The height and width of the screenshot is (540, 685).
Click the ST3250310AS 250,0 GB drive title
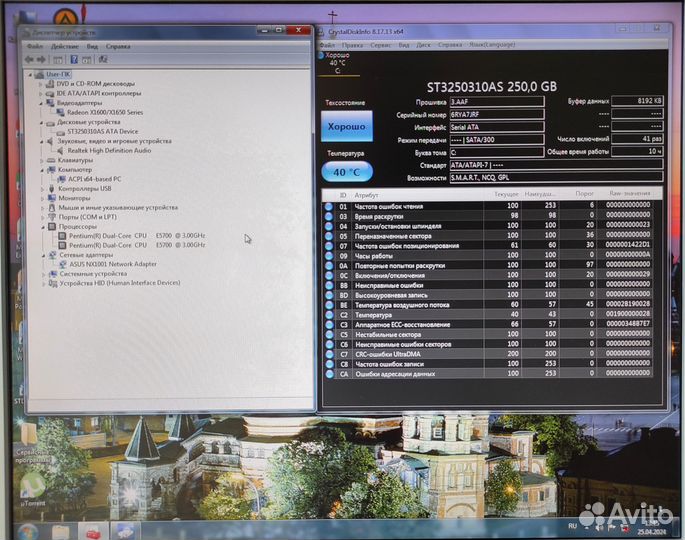pyautogui.click(x=491, y=87)
